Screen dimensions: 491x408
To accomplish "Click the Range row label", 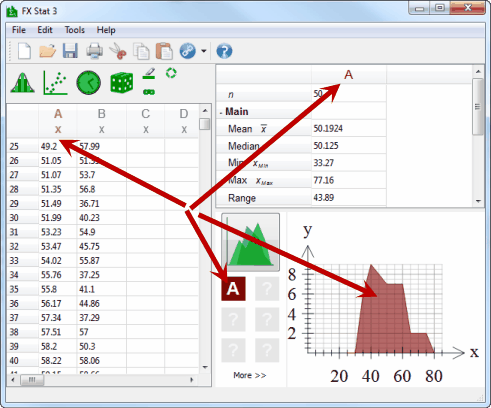I will (x=242, y=198).
